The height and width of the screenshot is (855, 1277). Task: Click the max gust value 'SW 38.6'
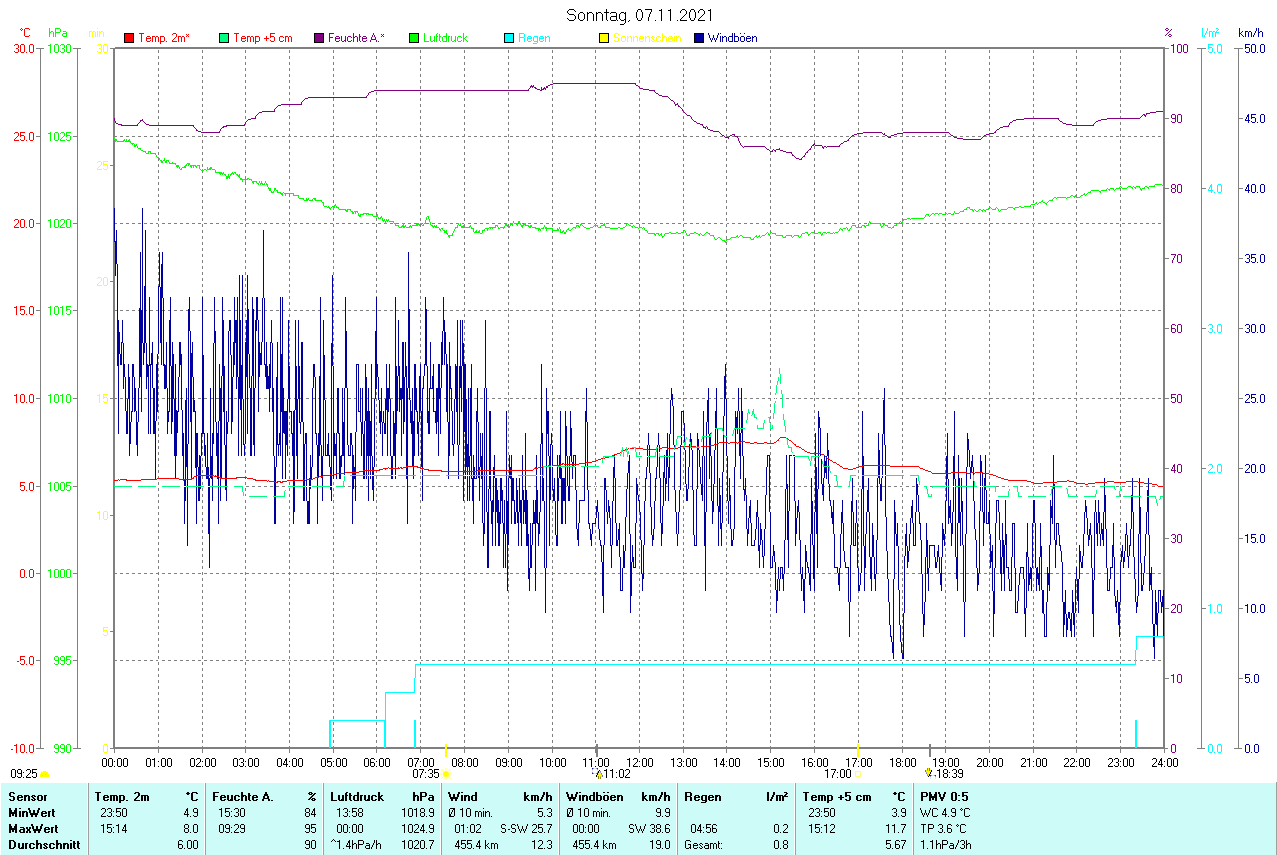click(x=649, y=829)
